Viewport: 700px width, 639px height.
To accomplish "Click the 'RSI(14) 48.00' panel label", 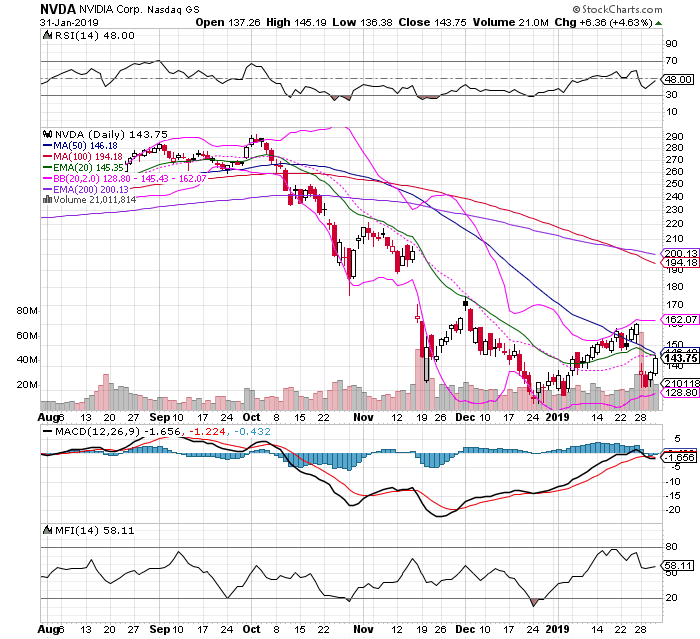I will (94, 36).
